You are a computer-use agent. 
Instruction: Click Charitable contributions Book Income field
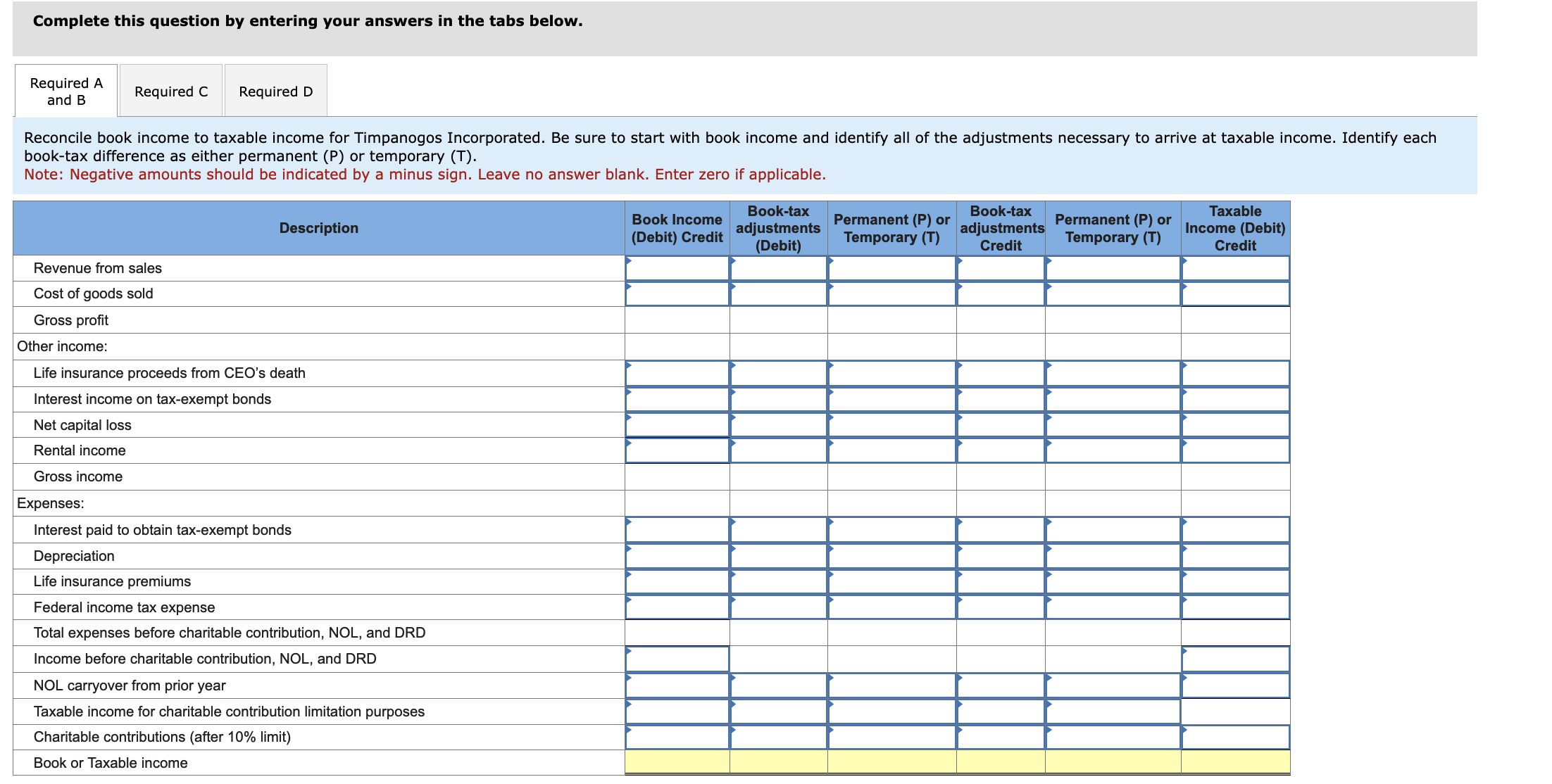676,737
